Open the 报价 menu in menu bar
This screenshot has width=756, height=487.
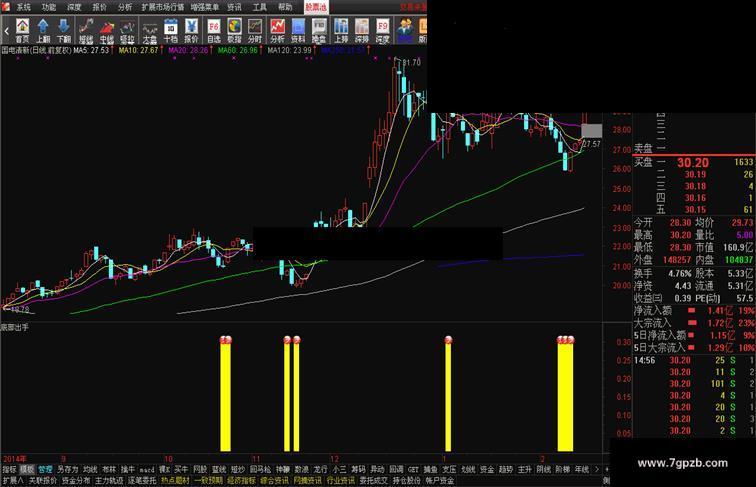[x=99, y=7]
